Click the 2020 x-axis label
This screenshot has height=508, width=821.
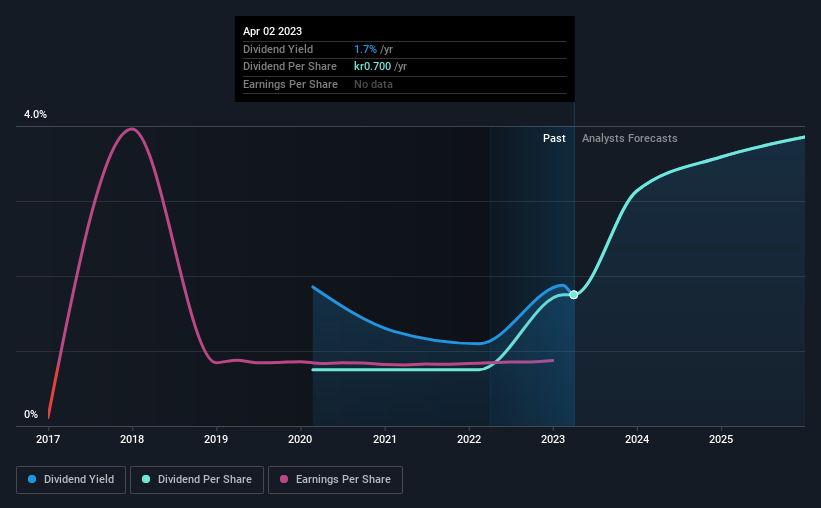tap(300, 439)
